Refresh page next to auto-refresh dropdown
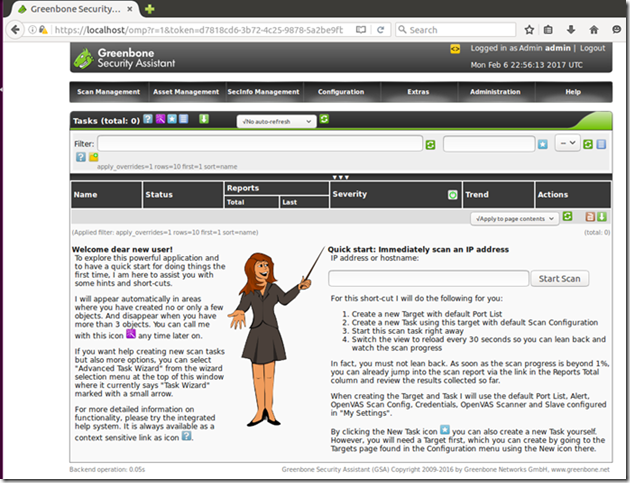The width and height of the screenshot is (630, 483). (324, 119)
